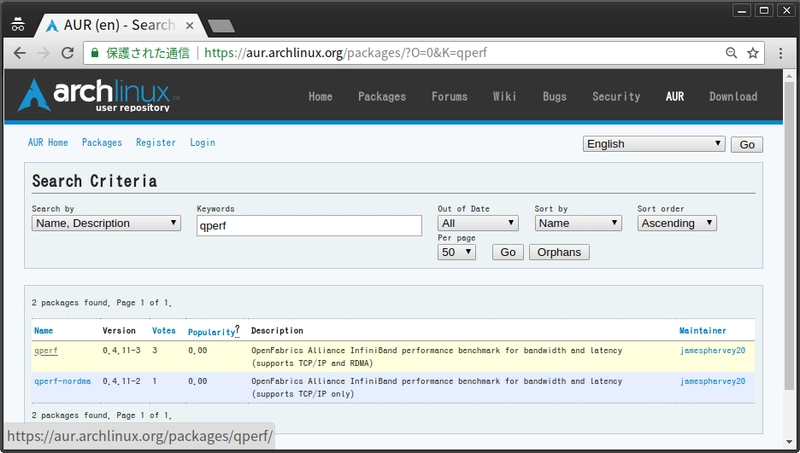This screenshot has height=453, width=800.
Task: Click the Search Criteria heading
Action: [94, 181]
